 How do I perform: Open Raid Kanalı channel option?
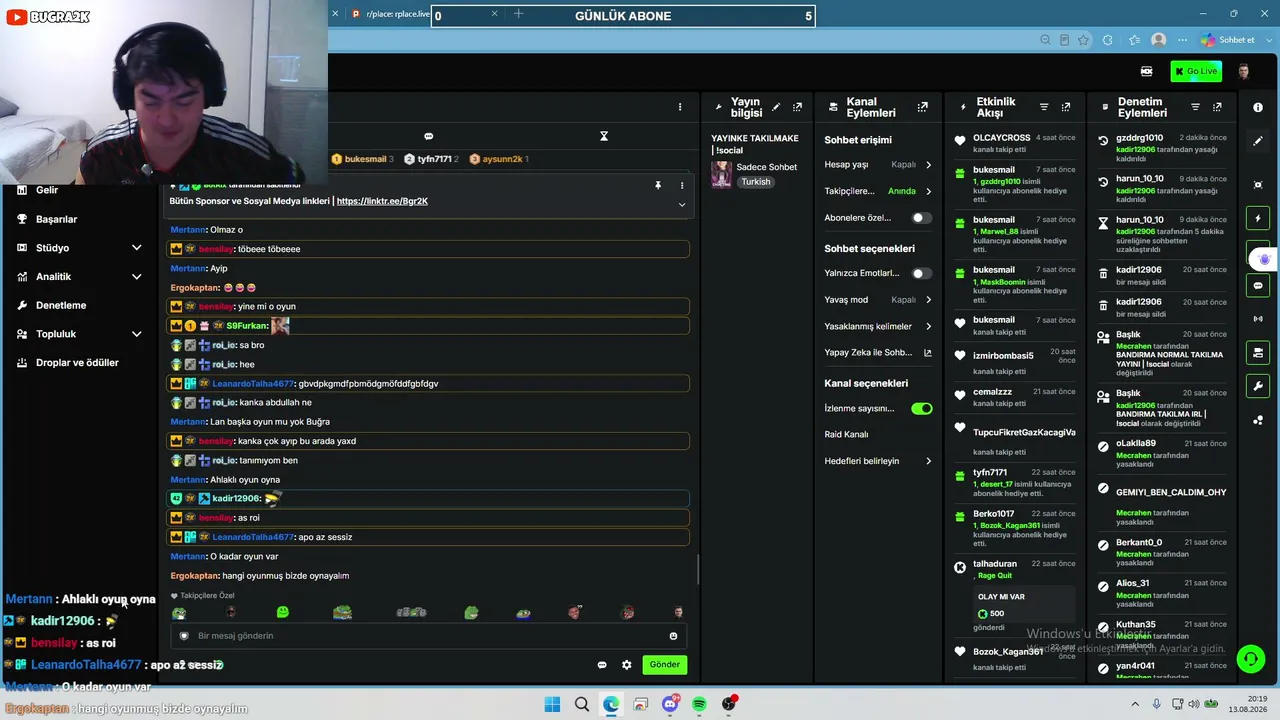[x=846, y=434]
